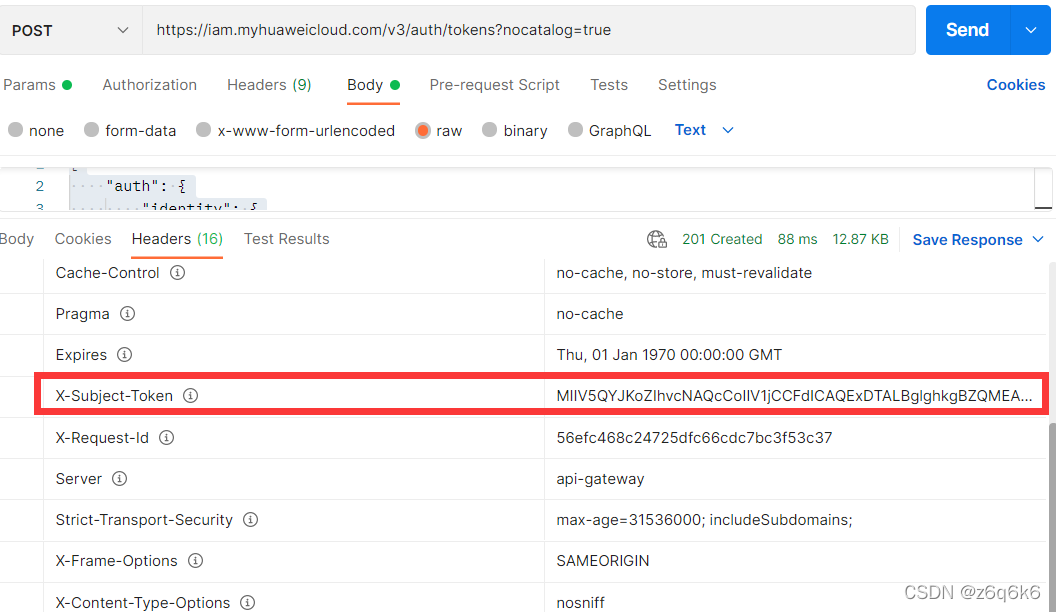Open the Text format dropdown

[704, 130]
